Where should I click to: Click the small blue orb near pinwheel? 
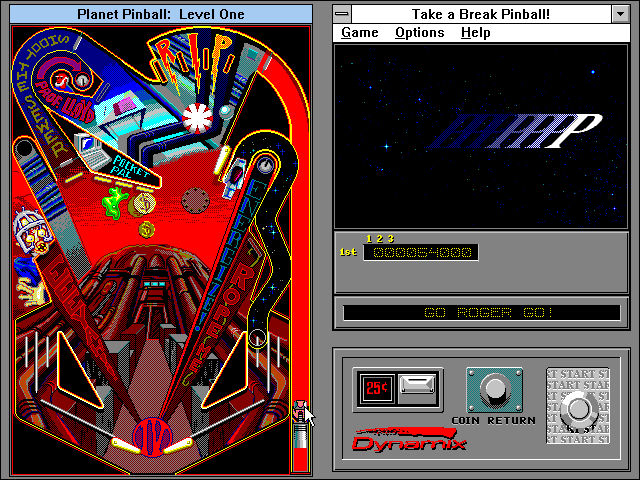point(225,111)
